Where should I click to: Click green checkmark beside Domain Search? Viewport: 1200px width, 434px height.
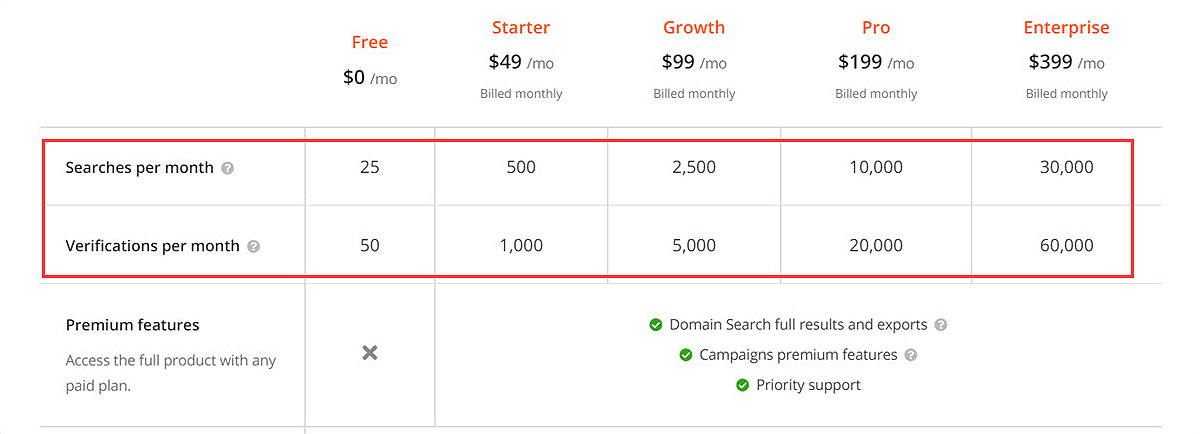tap(656, 325)
